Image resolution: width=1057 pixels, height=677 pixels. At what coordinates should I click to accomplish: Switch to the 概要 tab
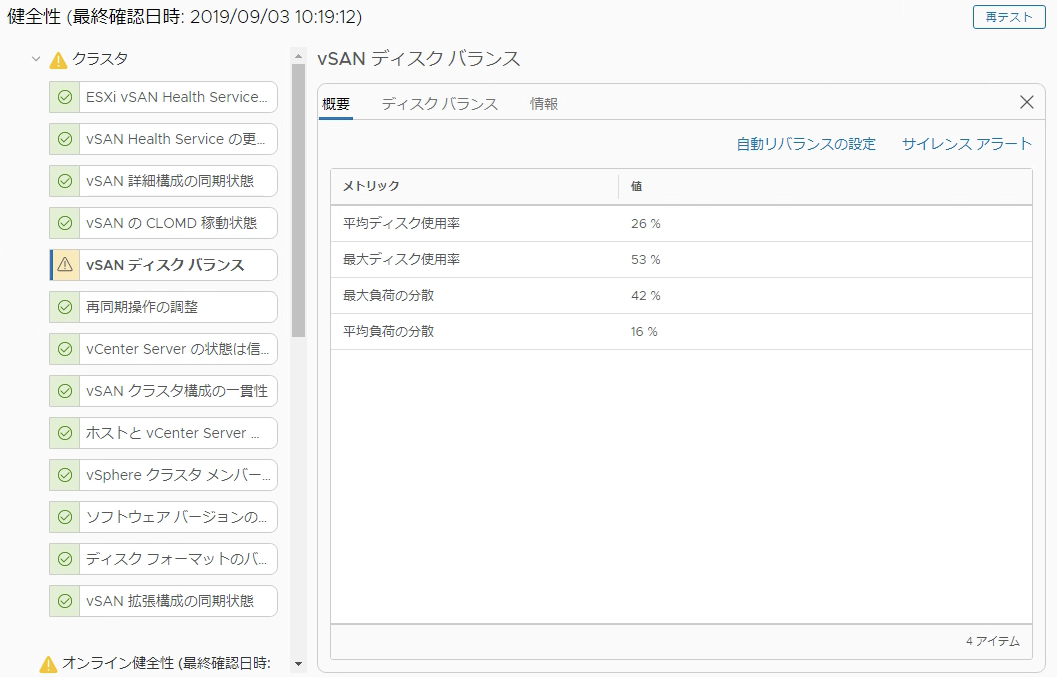coord(336,104)
